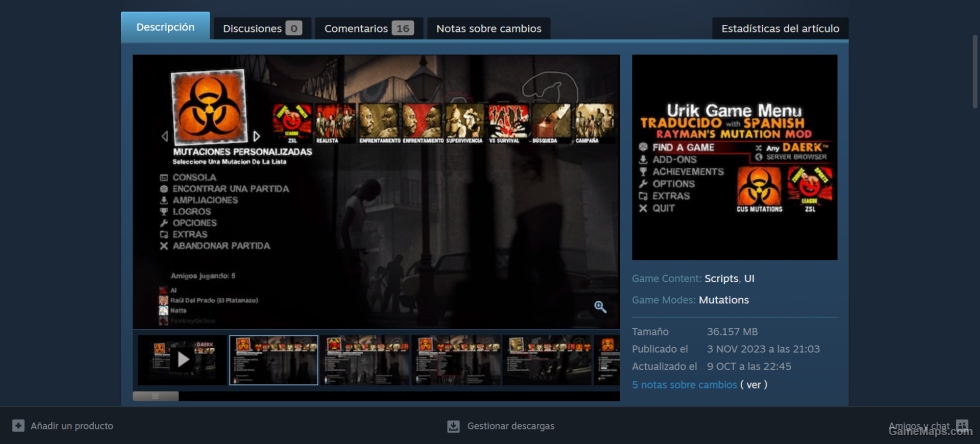
Task: Click the 9 OCT updated date
Action: tap(749, 366)
